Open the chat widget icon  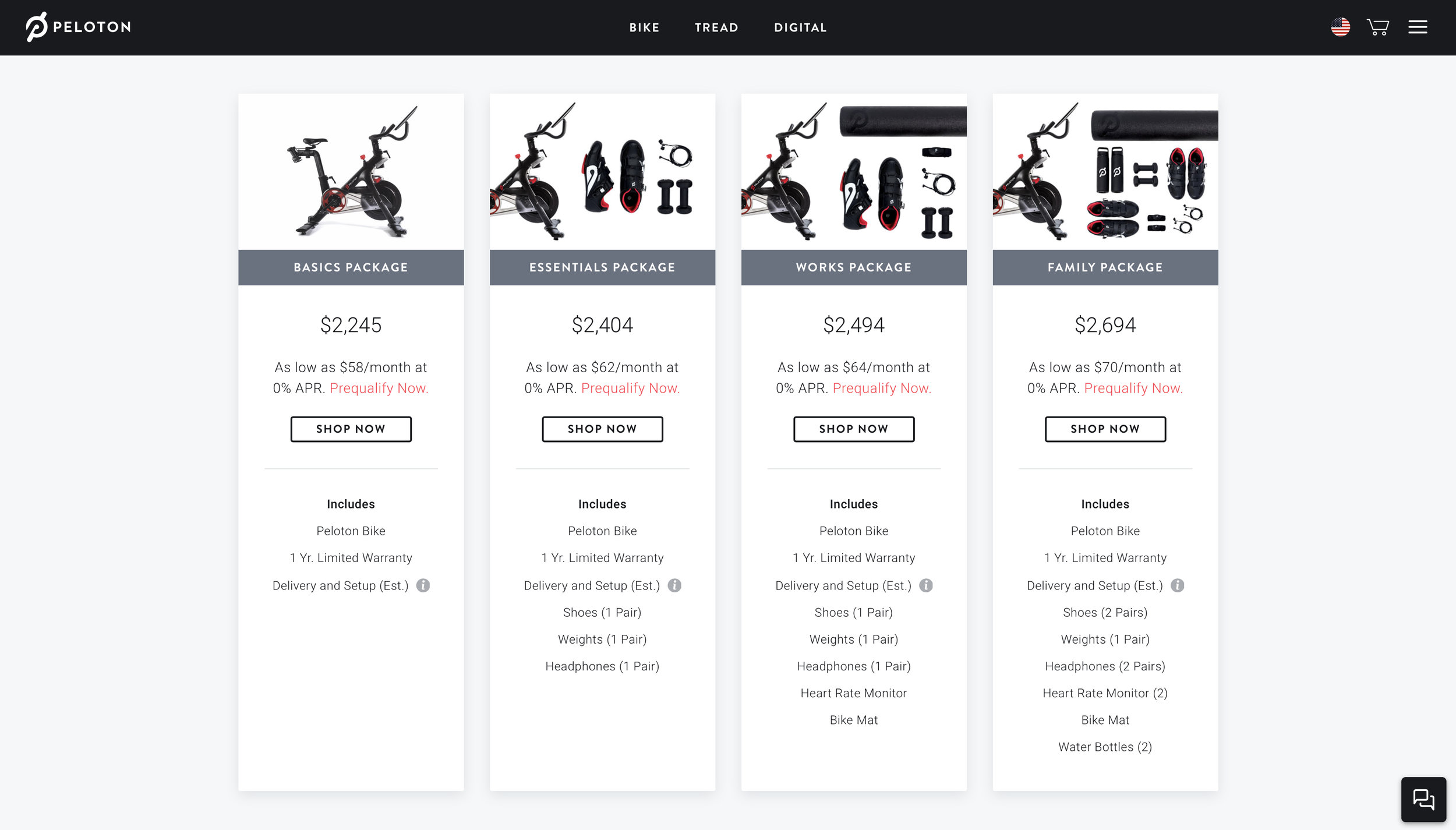[1423, 799]
